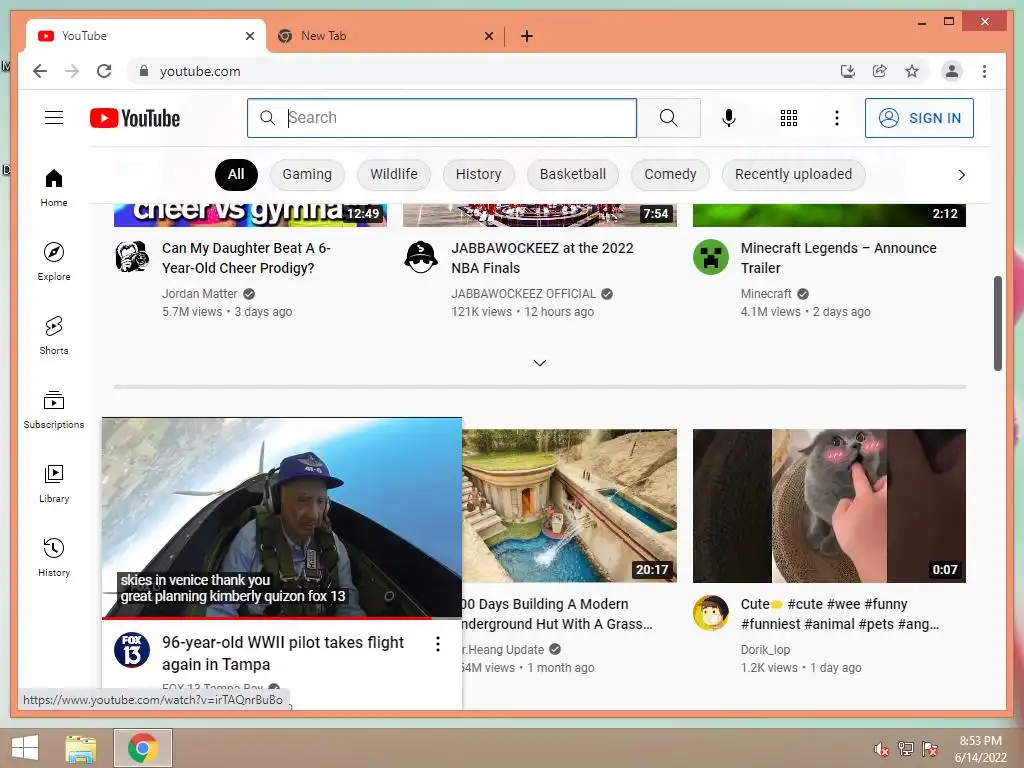
Task: Switch to the YouTube browser tab
Action: point(145,36)
